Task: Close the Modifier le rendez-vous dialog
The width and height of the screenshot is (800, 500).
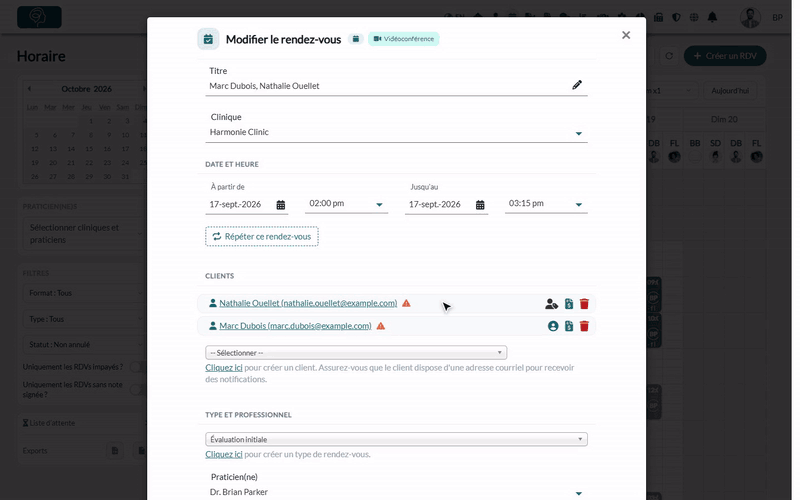Action: tap(626, 35)
